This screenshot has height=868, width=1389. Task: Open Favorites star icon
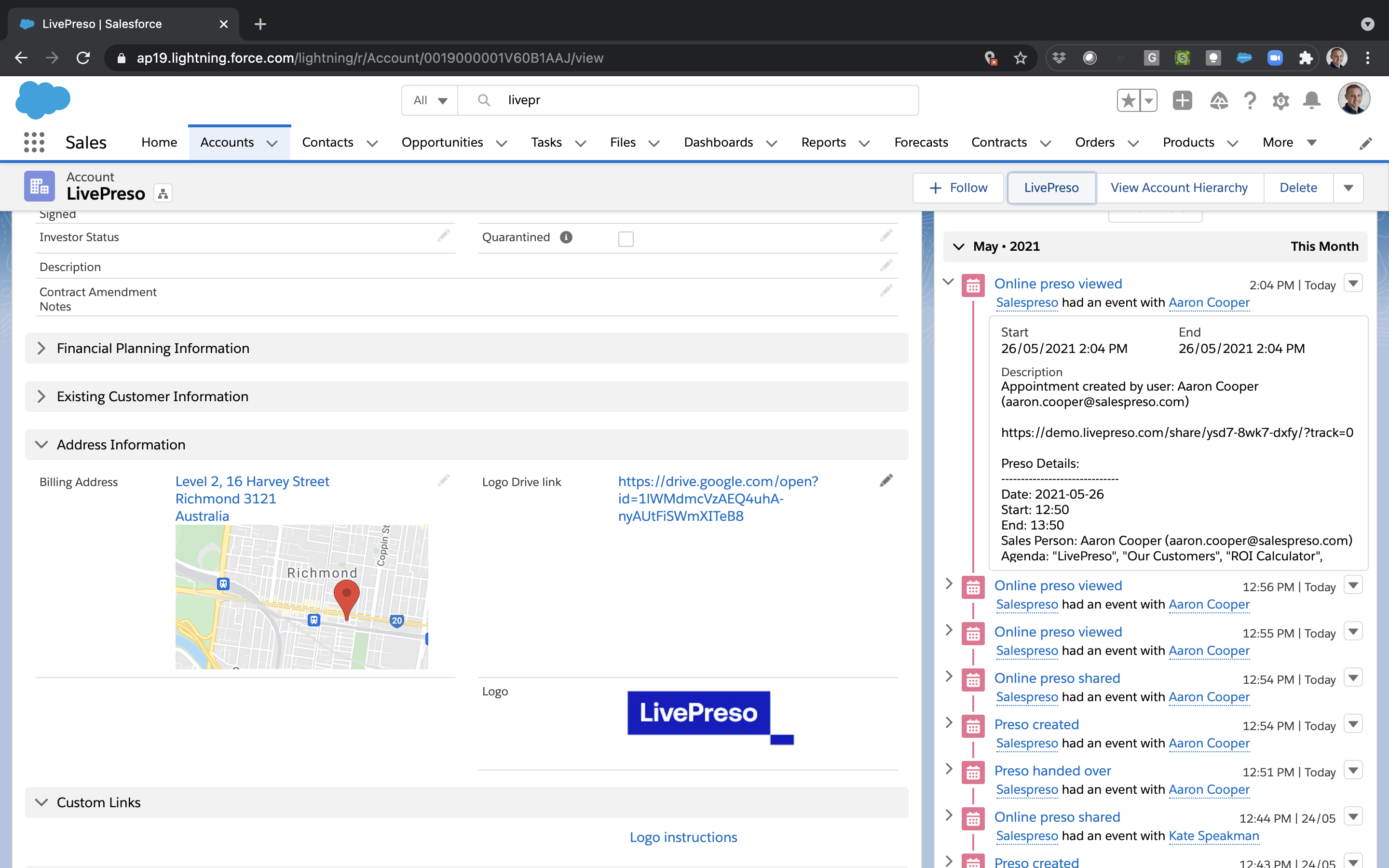point(1128,100)
